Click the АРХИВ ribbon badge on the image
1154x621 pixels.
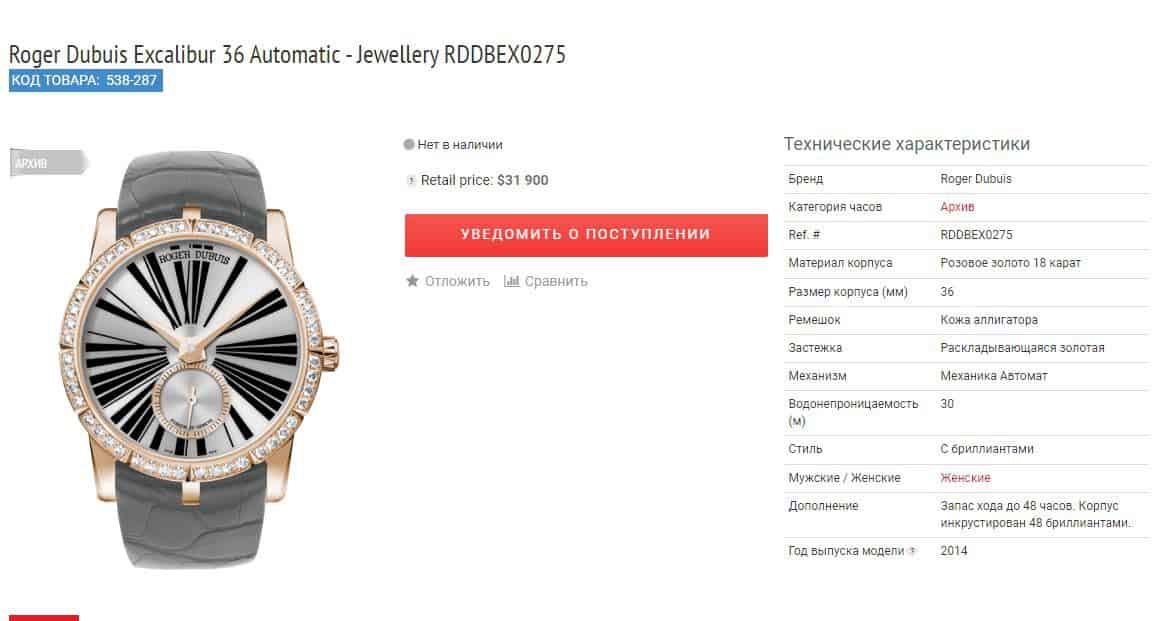point(48,163)
